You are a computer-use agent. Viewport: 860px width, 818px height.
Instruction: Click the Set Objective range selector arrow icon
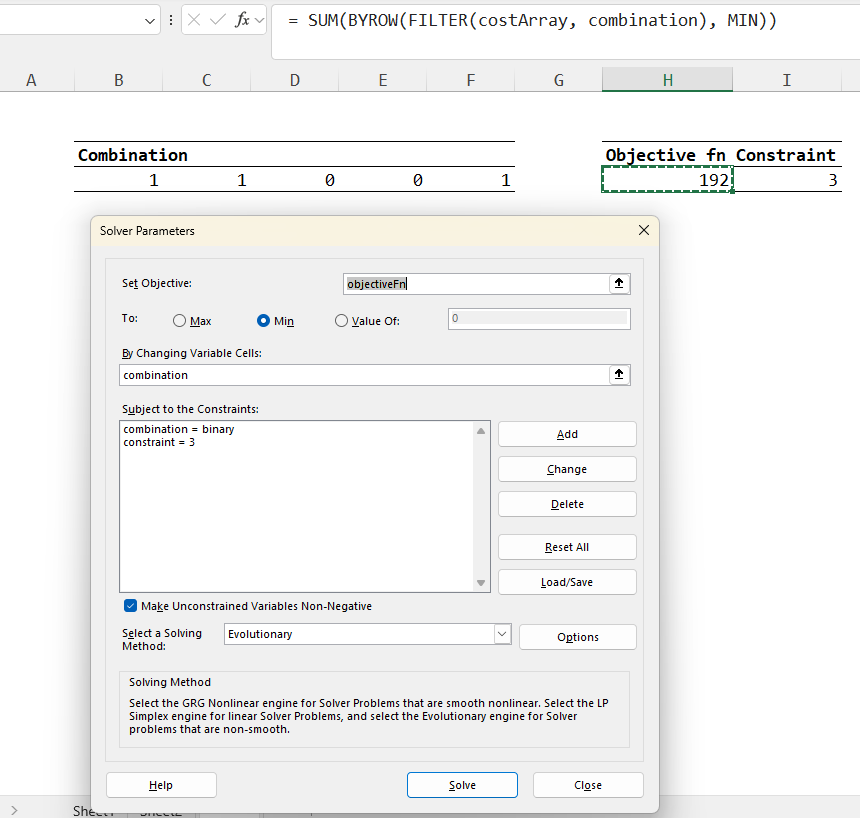[619, 284]
